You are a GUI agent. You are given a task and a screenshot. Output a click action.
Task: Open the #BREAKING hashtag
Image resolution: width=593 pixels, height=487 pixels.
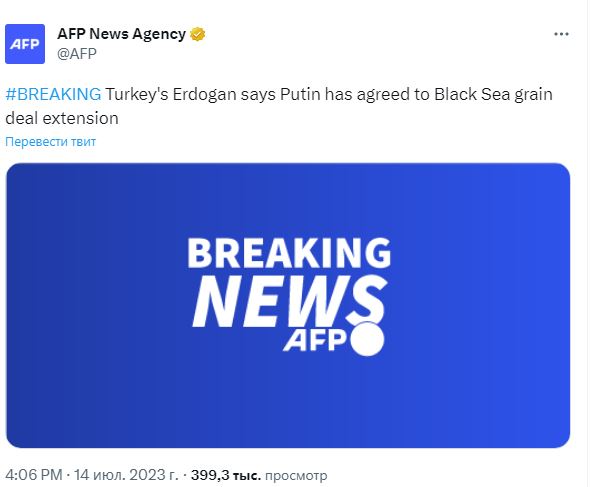(53, 94)
